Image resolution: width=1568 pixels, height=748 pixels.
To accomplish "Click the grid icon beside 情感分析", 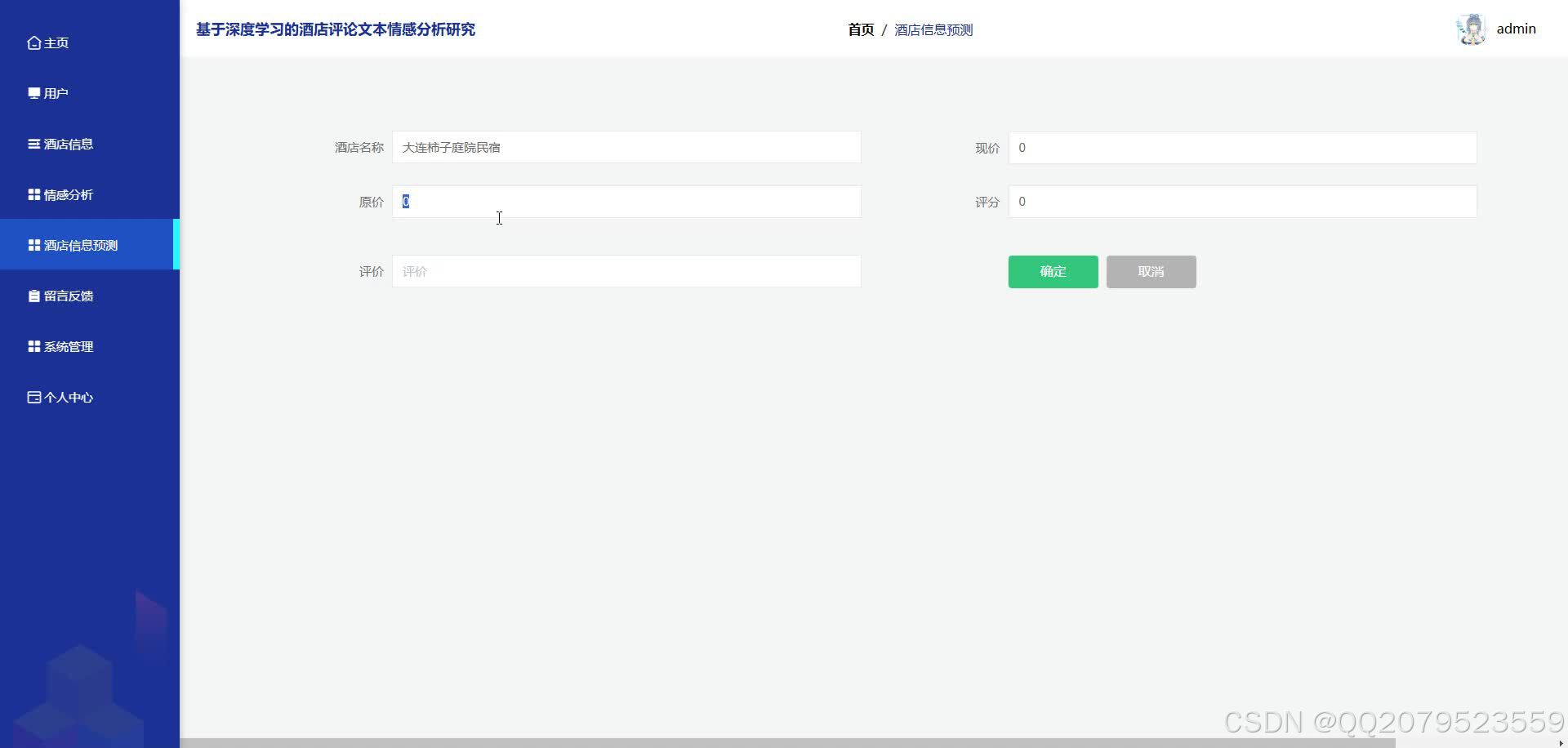I will 33,194.
